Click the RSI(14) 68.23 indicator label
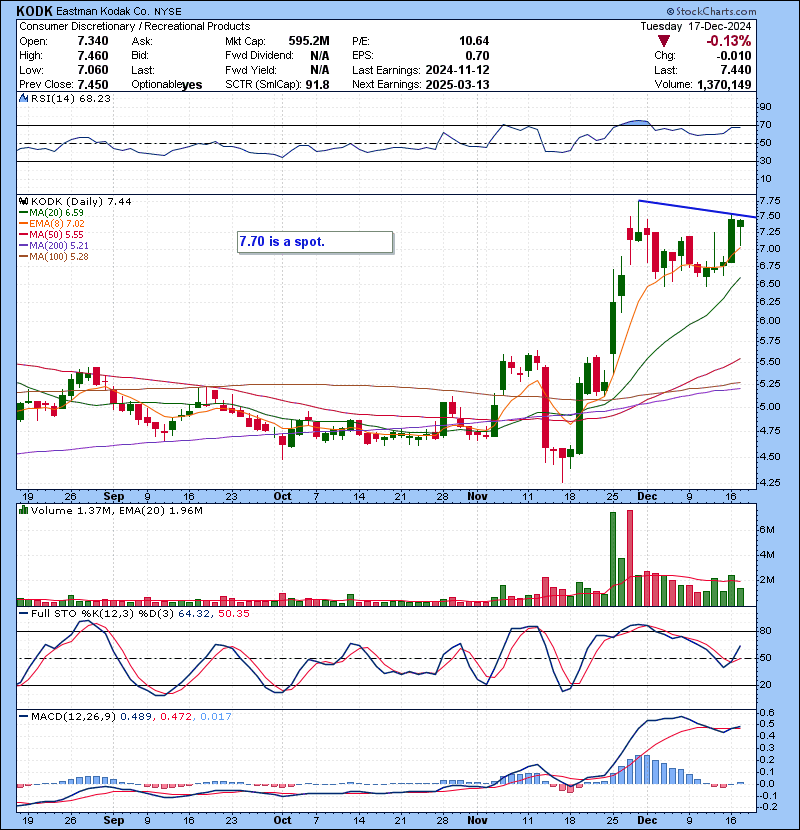 pos(70,98)
